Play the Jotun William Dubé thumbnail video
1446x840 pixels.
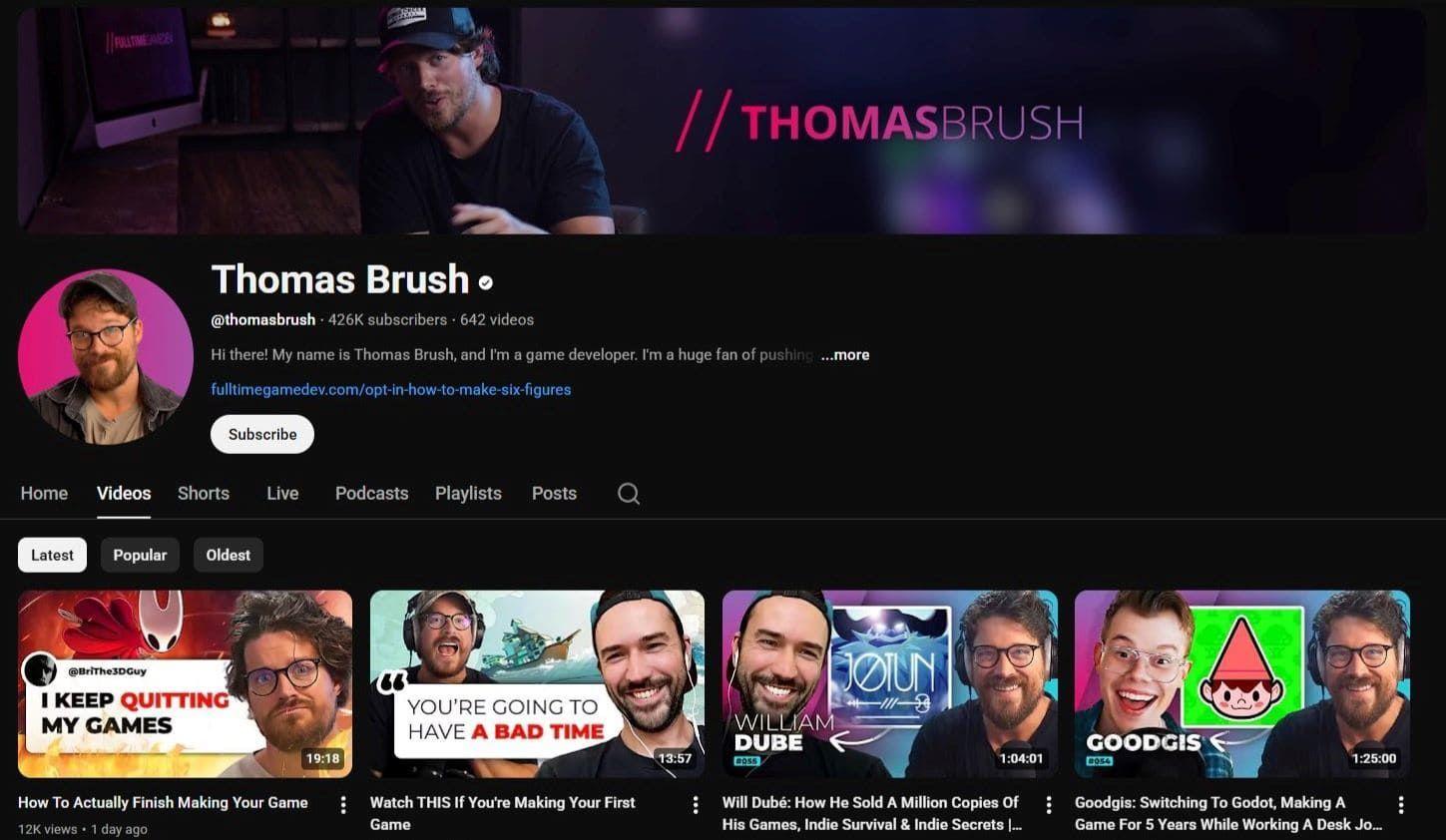tap(890, 684)
